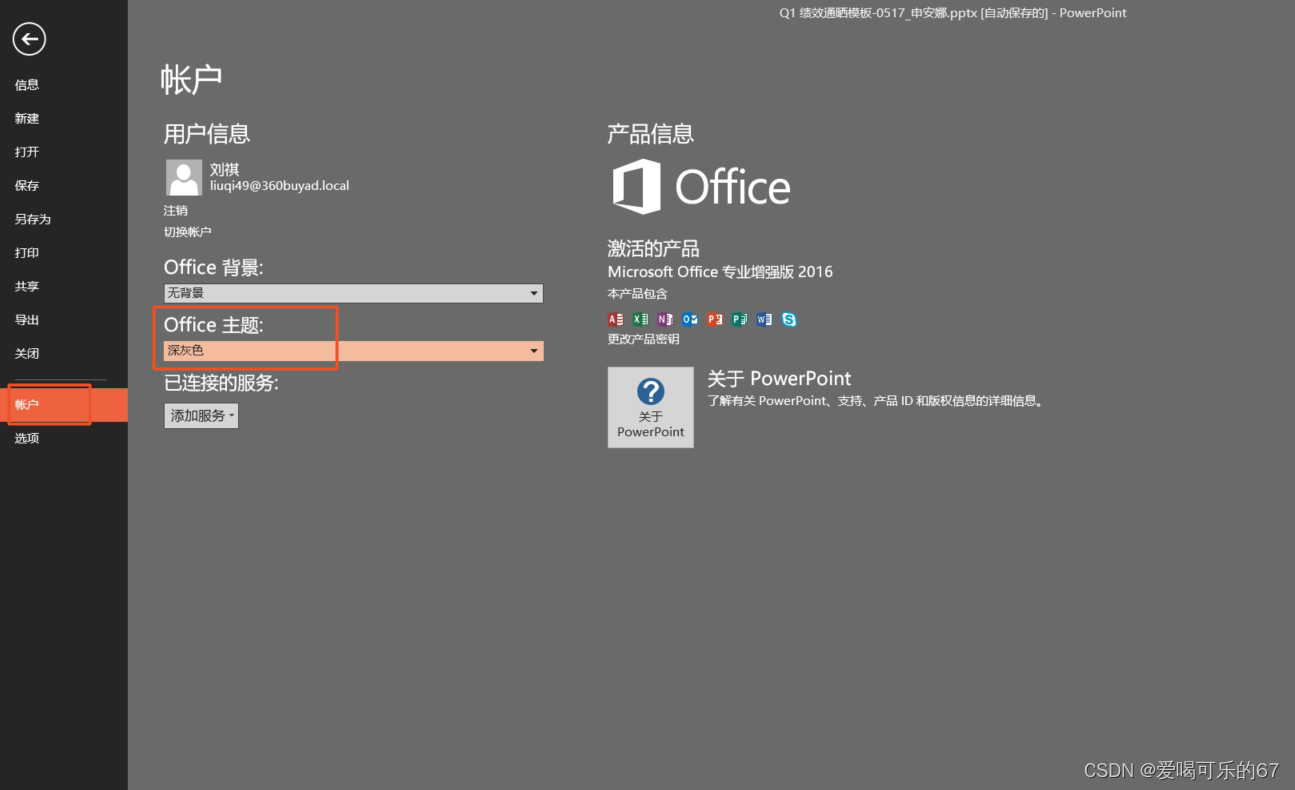Click the PowerPoint support and copyright description text
This screenshot has width=1295, height=790.
click(876, 401)
